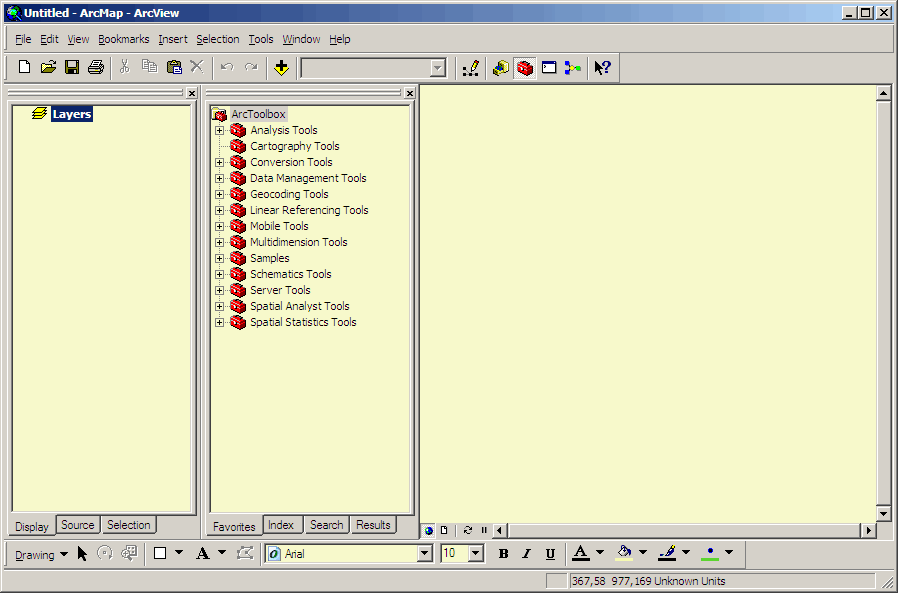Toggle underline text formatting

click(x=550, y=553)
